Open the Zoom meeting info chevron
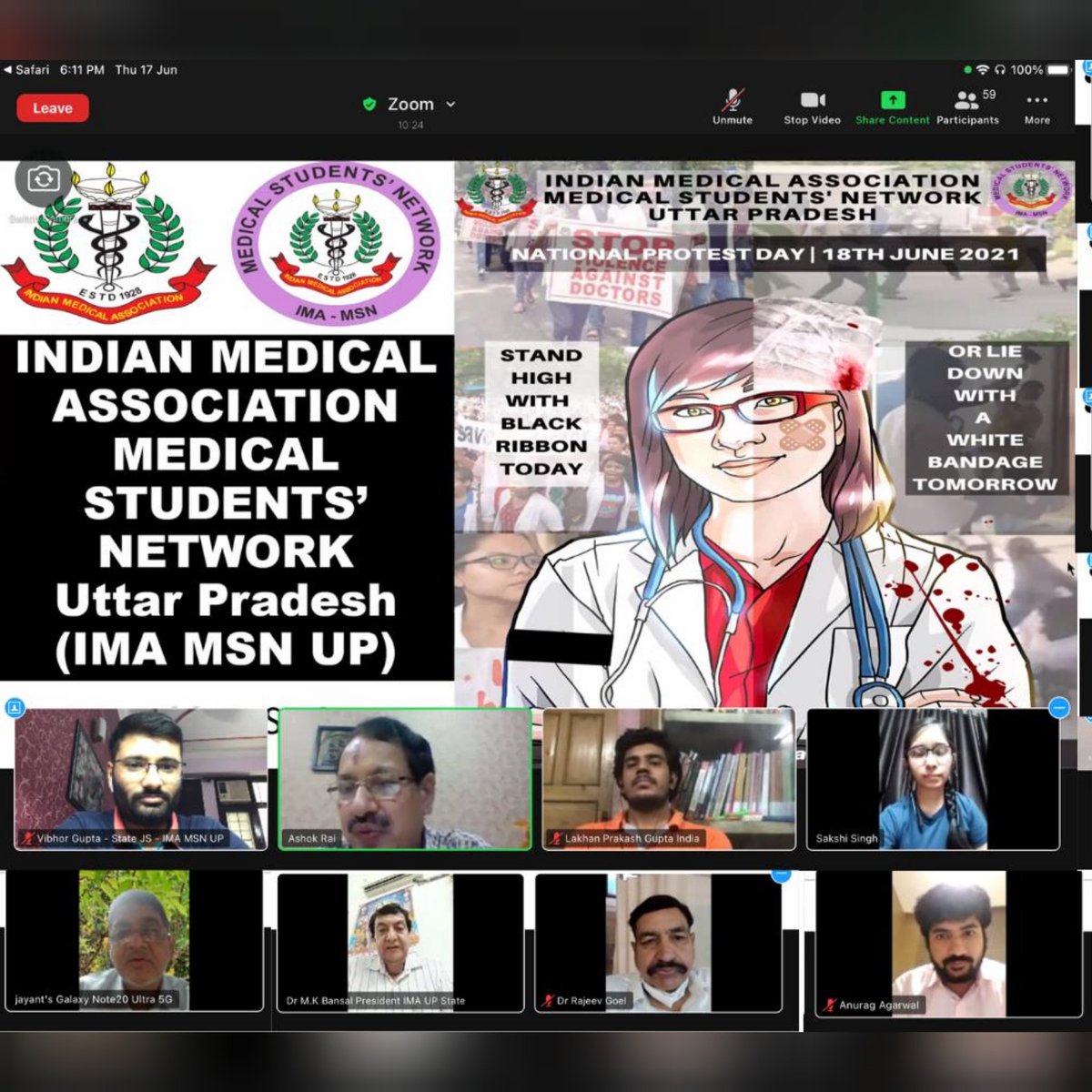The height and width of the screenshot is (1092, 1092). 450,104
